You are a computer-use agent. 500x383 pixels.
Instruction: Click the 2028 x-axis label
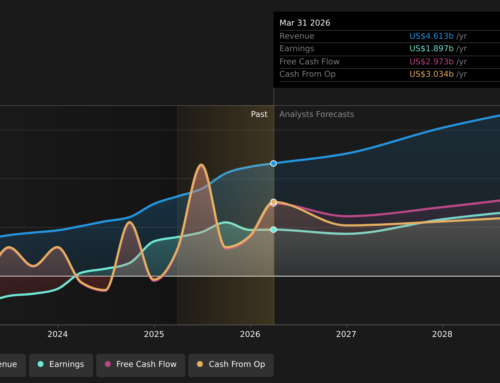click(442, 334)
